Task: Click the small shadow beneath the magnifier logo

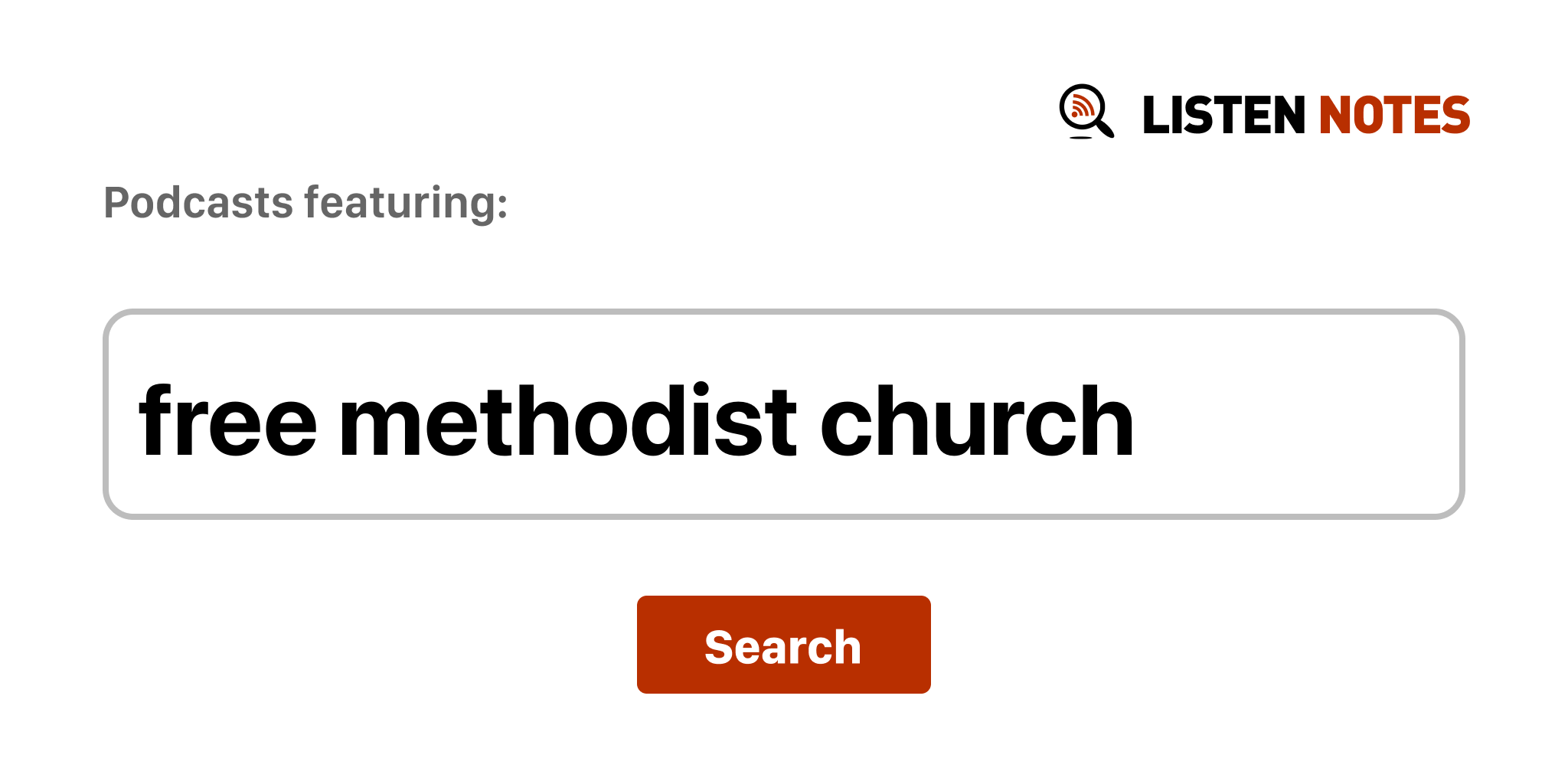Action: (1080, 138)
